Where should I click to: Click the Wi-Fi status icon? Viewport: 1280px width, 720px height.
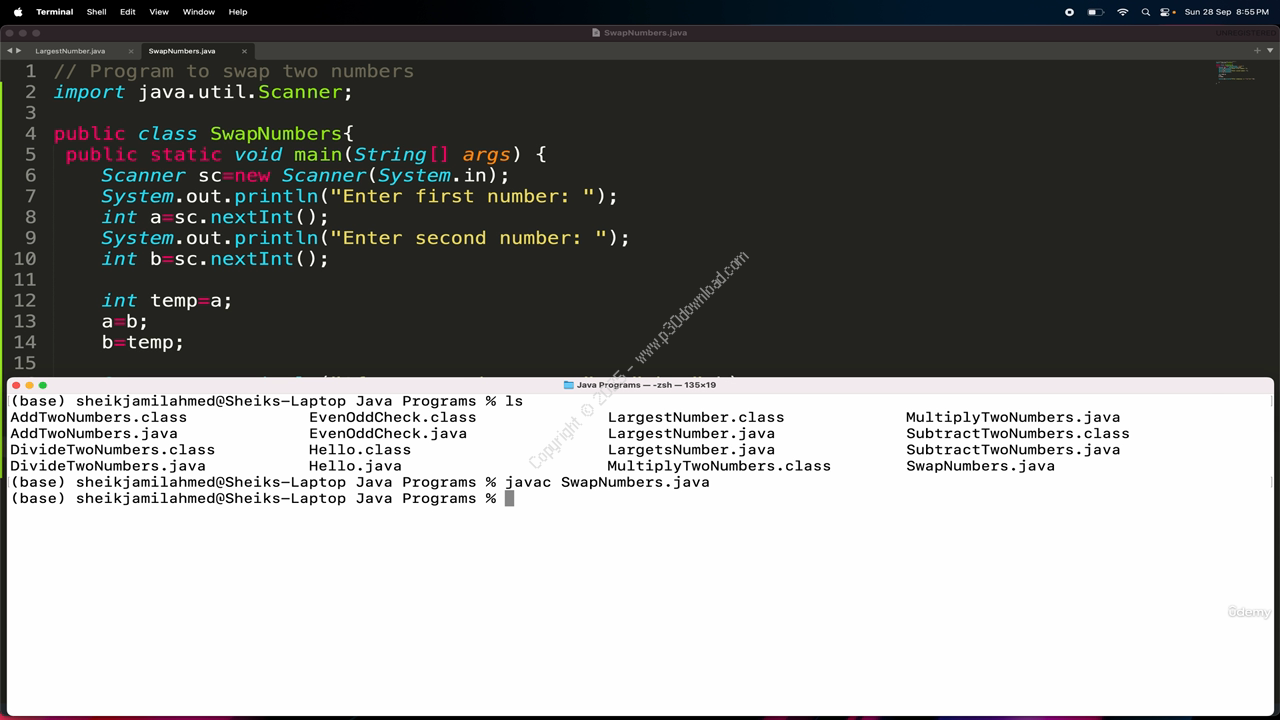click(1122, 12)
